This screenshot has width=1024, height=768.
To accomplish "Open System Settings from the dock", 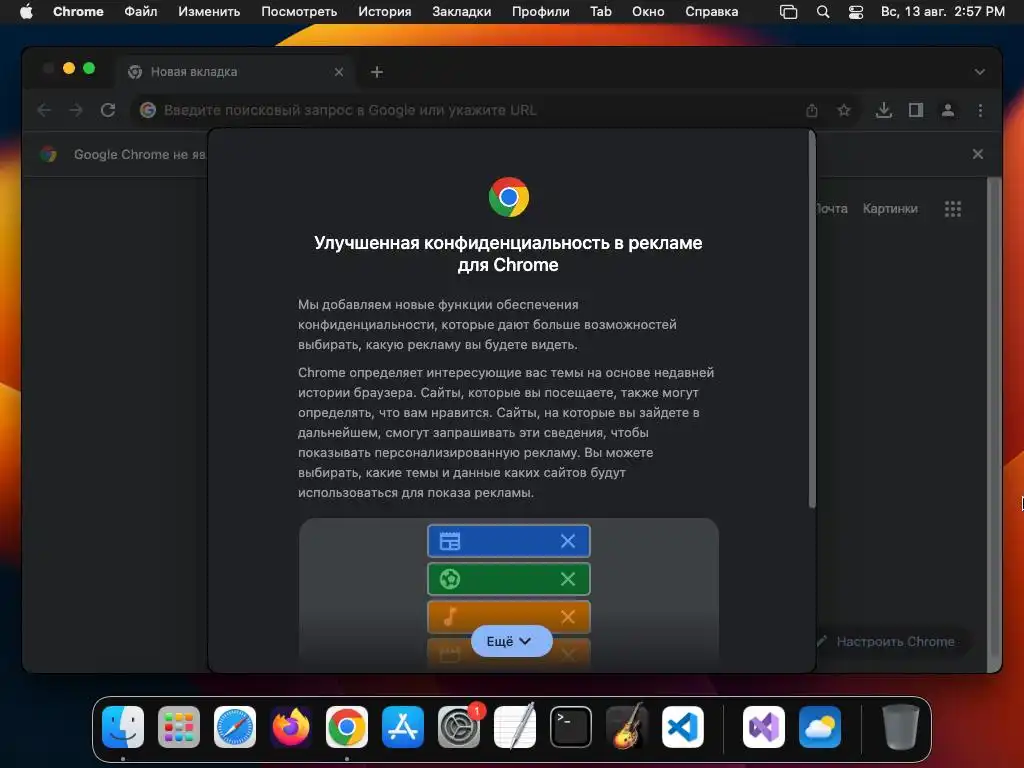I will click(x=458, y=727).
